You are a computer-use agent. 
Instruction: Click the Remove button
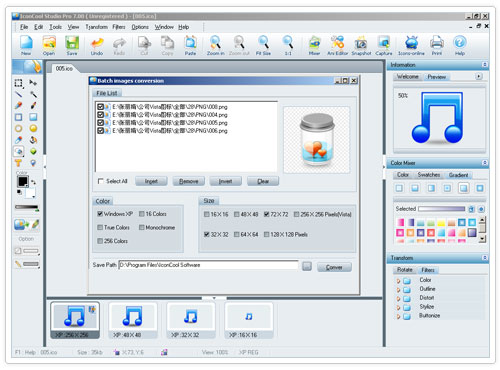[x=189, y=181]
